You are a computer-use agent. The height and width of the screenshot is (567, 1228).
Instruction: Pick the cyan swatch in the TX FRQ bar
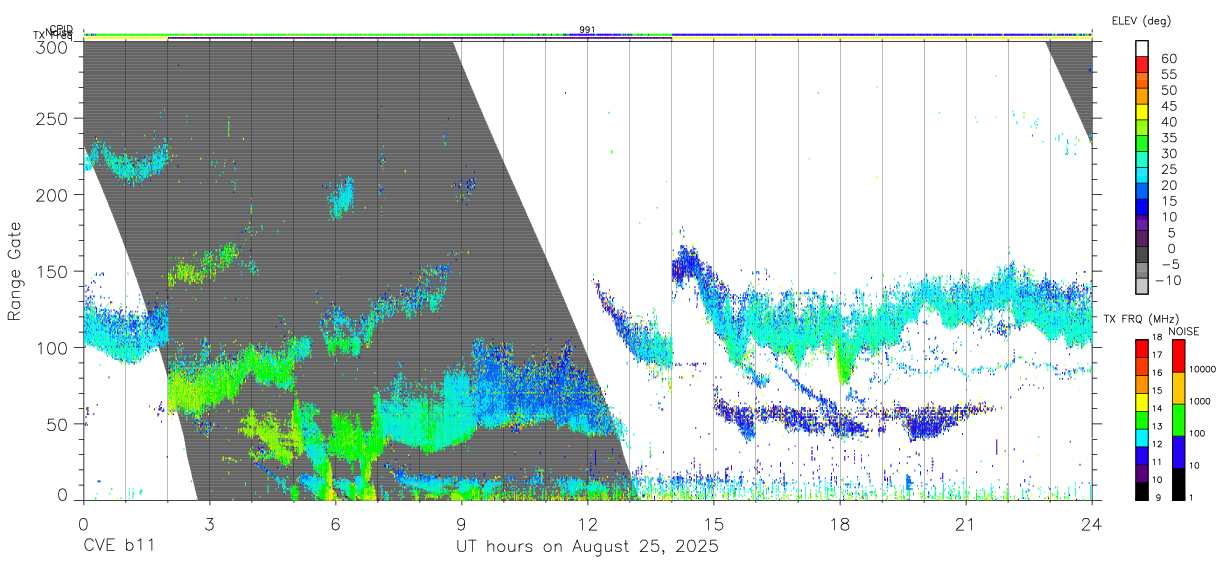[1142, 438]
